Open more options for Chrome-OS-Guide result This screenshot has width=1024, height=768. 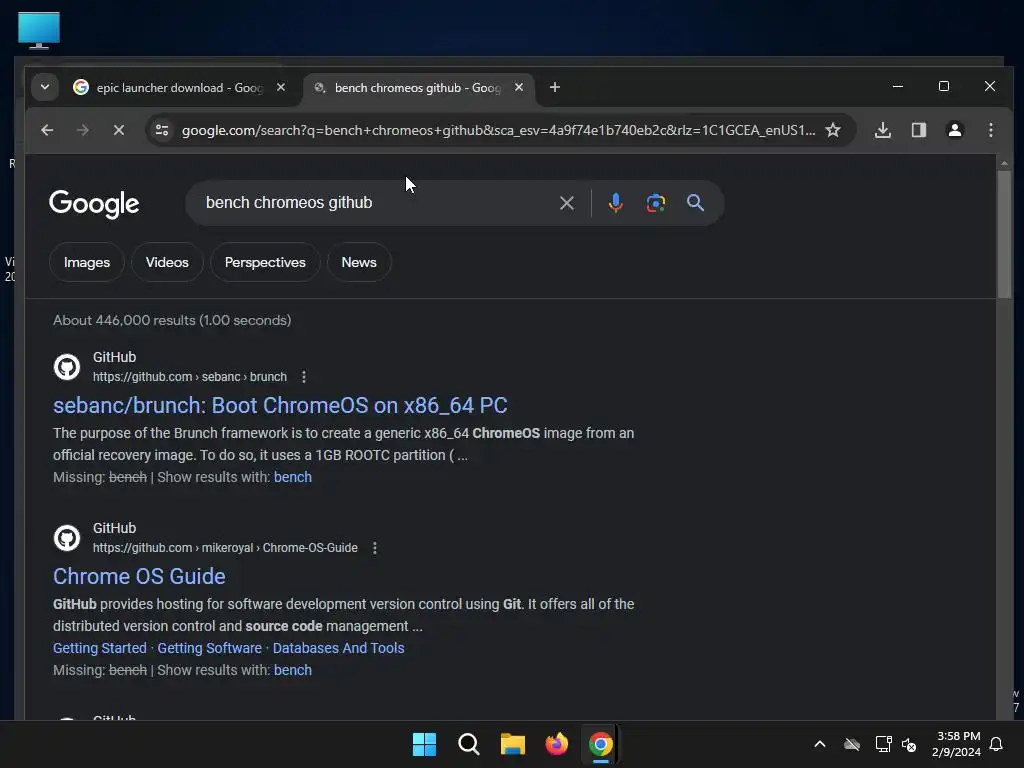[x=375, y=548]
